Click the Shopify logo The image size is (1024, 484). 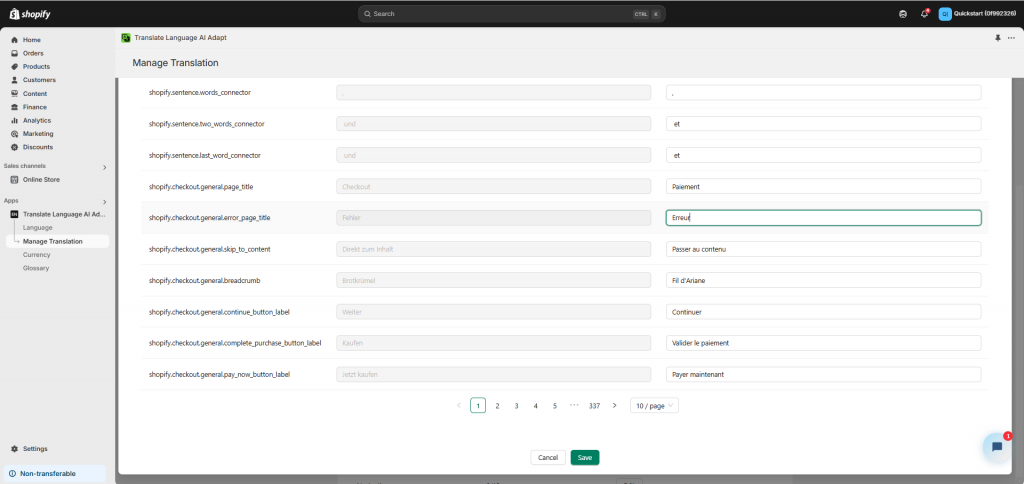29,13
